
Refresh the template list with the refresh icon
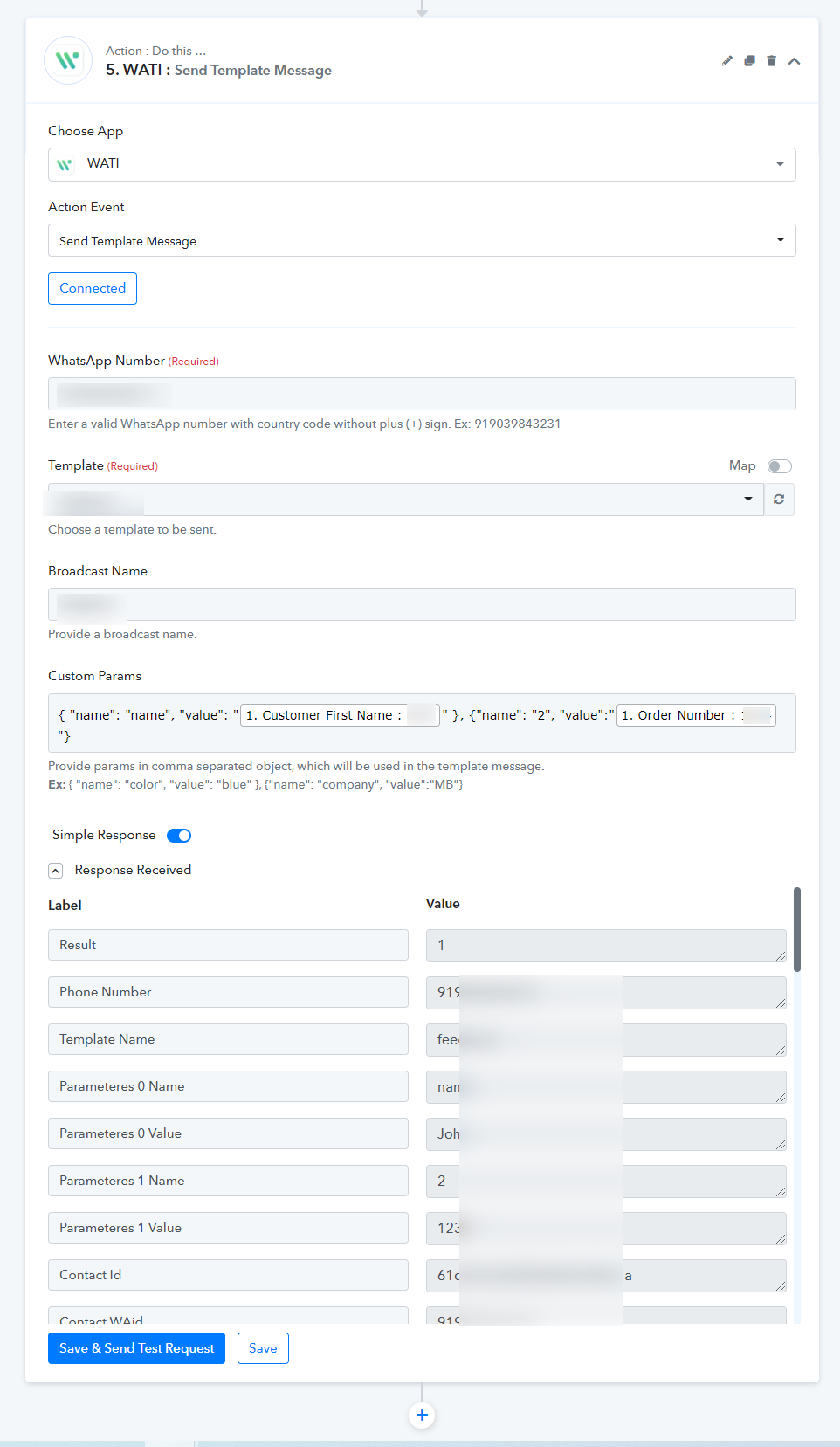point(779,500)
